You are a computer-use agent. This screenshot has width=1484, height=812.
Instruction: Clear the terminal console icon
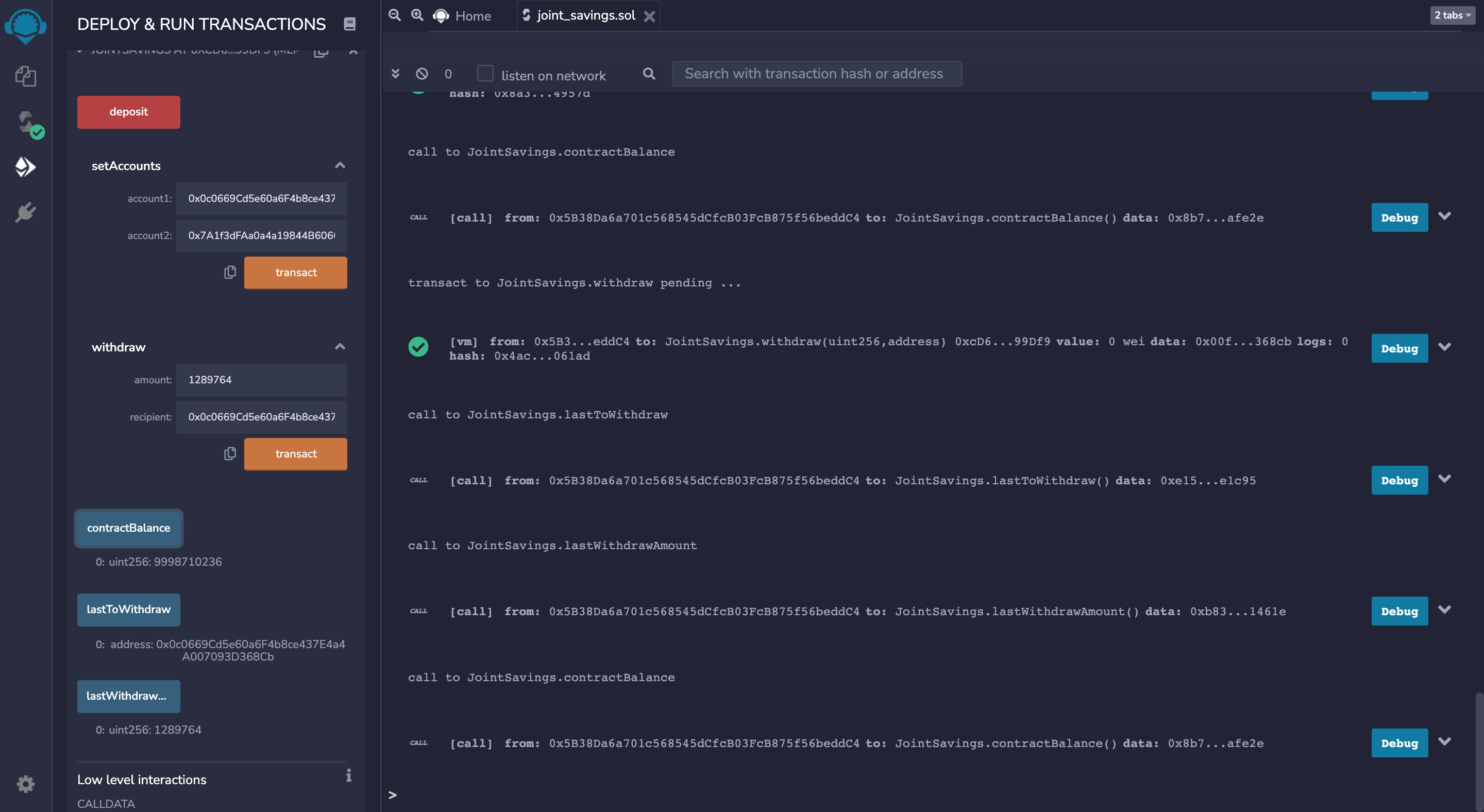421,74
